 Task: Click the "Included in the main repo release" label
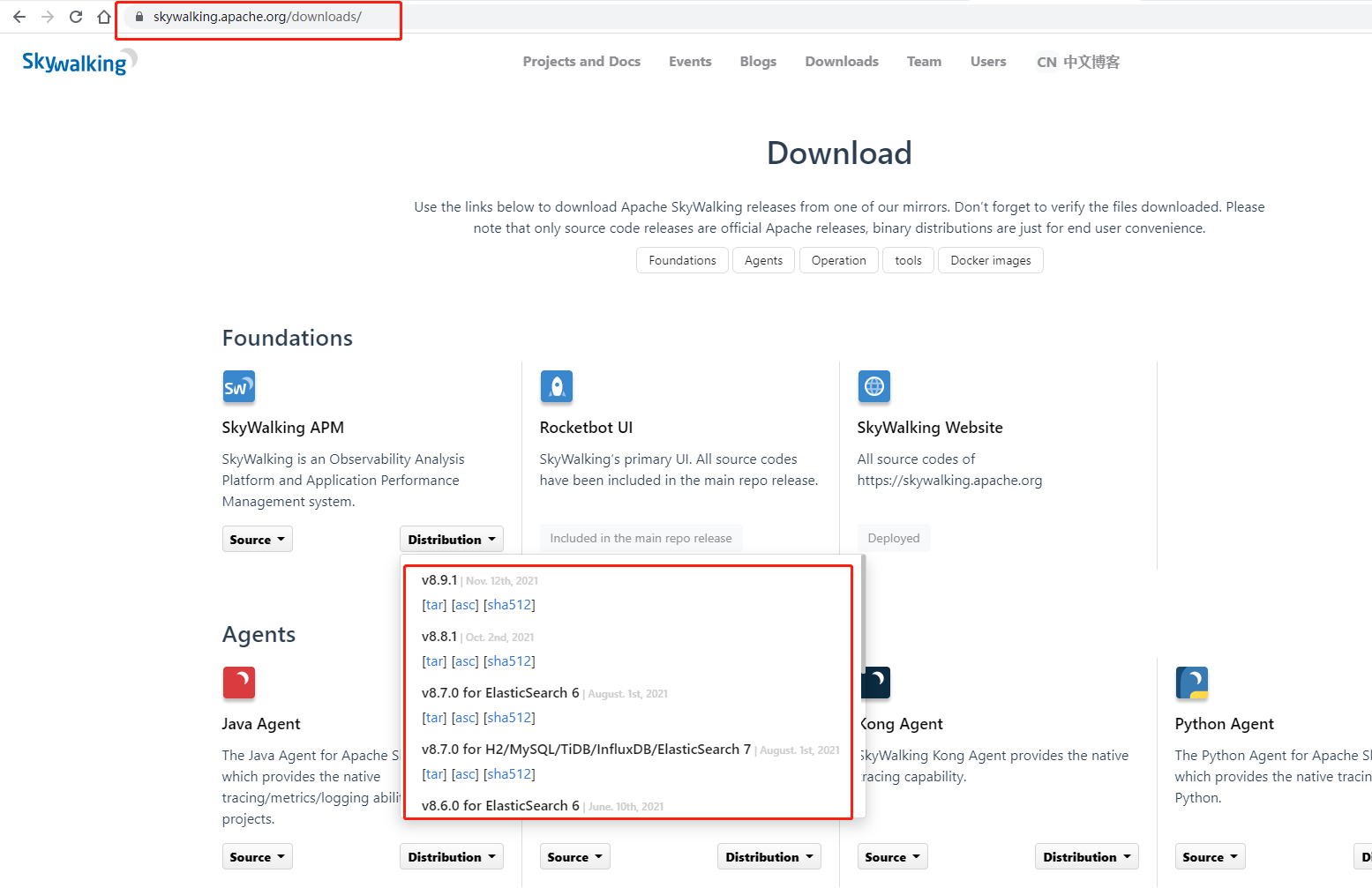click(641, 538)
